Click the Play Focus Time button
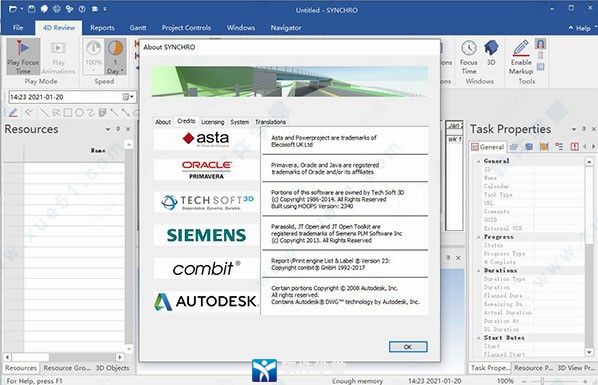 [23, 56]
